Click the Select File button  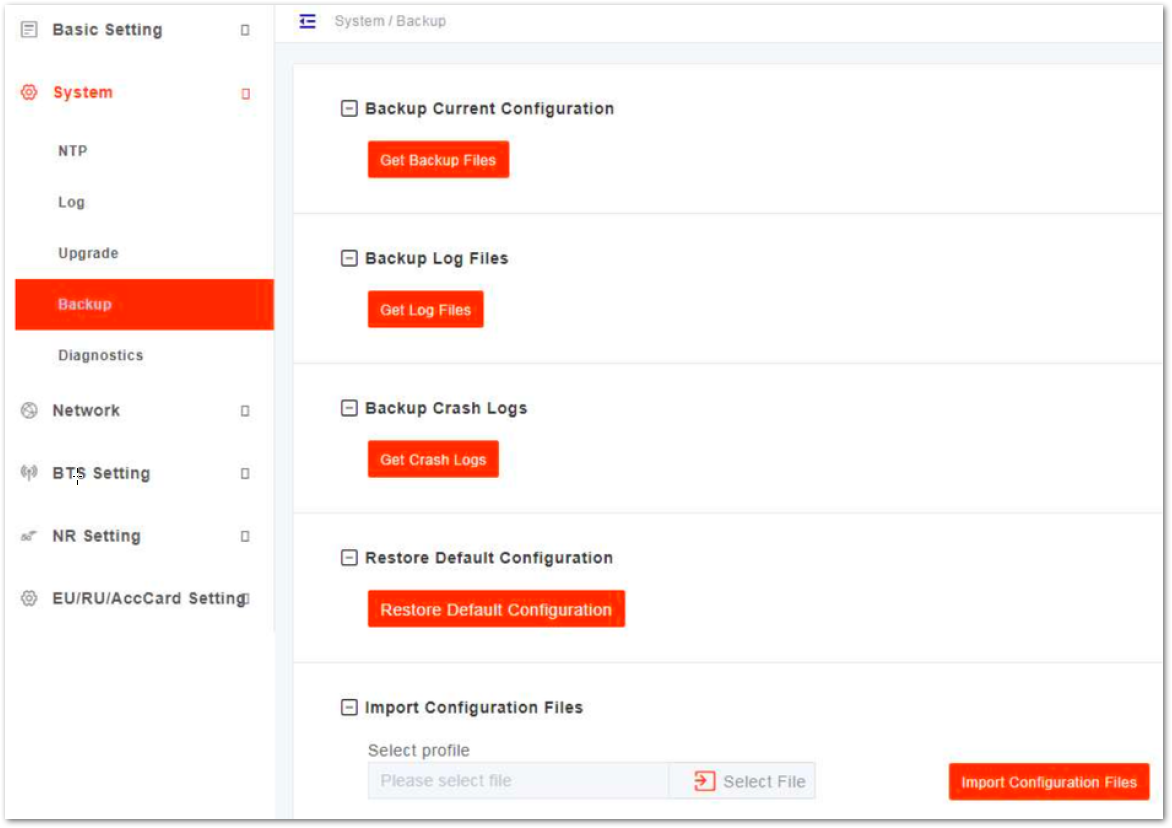click(x=741, y=781)
